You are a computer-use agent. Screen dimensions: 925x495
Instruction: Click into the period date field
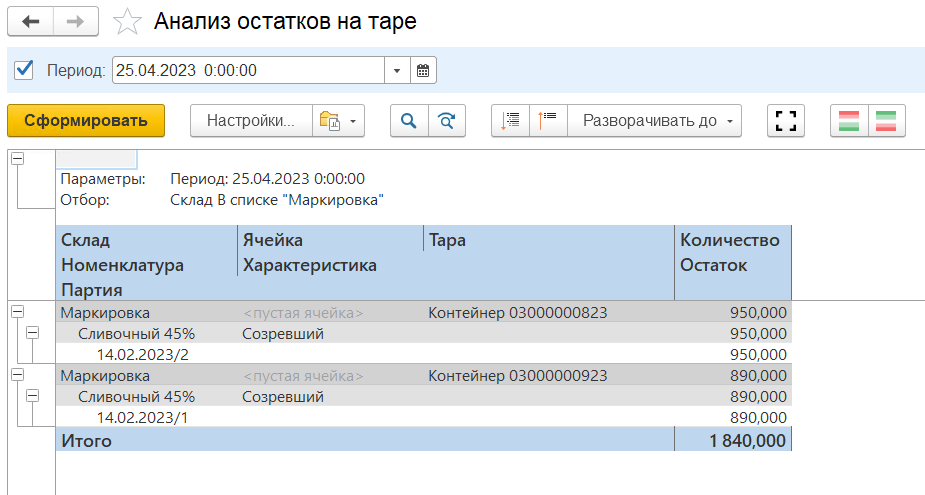[x=247, y=70]
